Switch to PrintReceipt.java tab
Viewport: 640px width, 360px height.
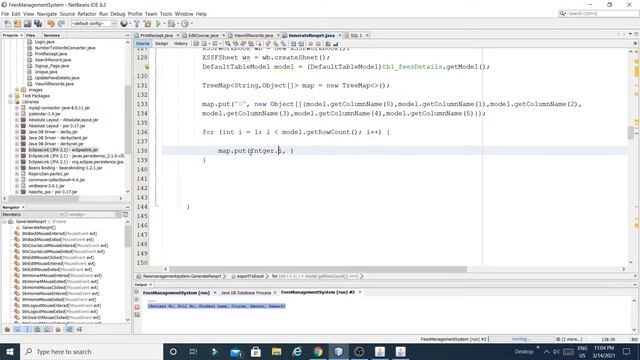[156, 36]
